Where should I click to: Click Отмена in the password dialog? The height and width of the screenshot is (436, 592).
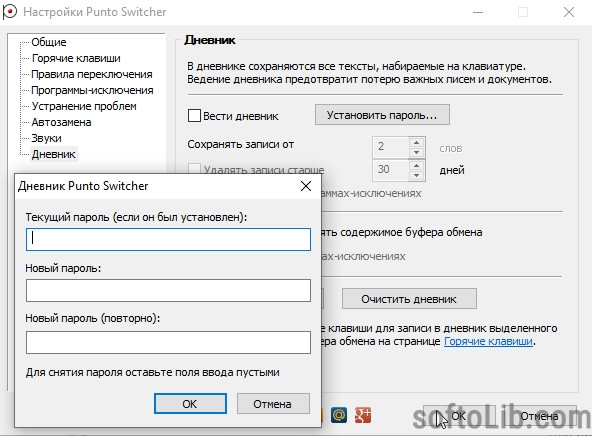[273, 404]
